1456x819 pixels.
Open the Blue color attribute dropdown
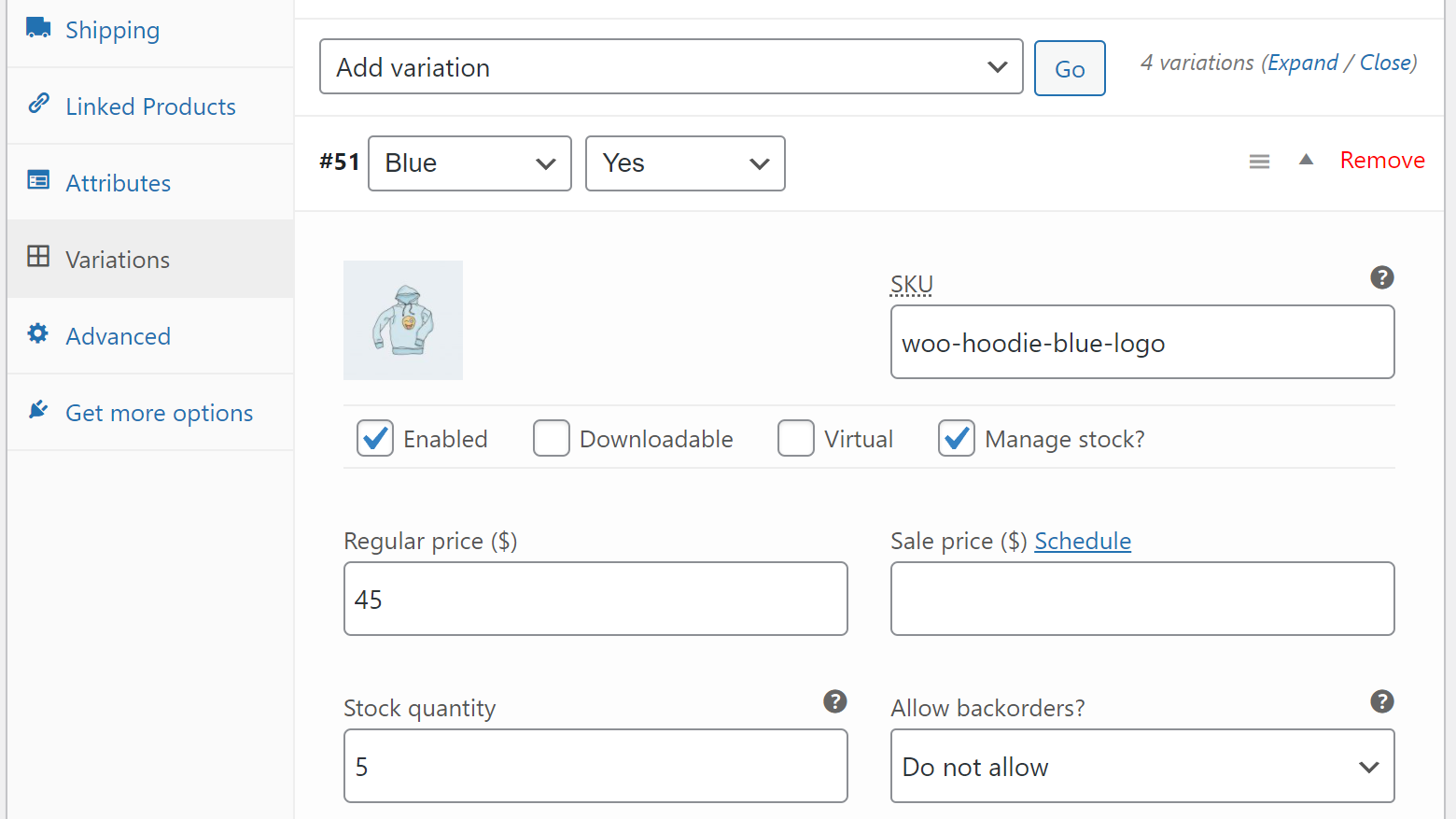pos(469,163)
